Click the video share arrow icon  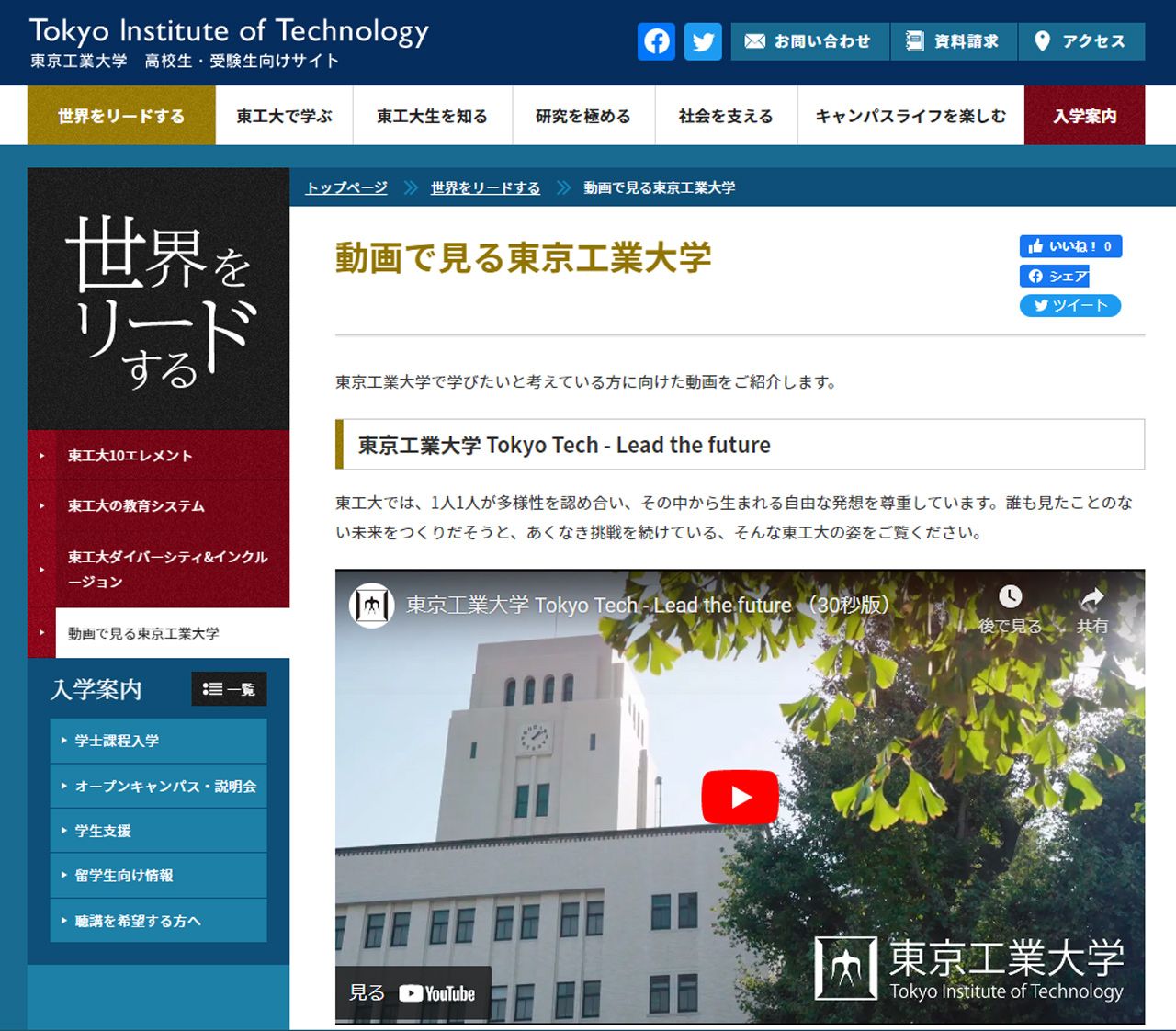click(1091, 599)
